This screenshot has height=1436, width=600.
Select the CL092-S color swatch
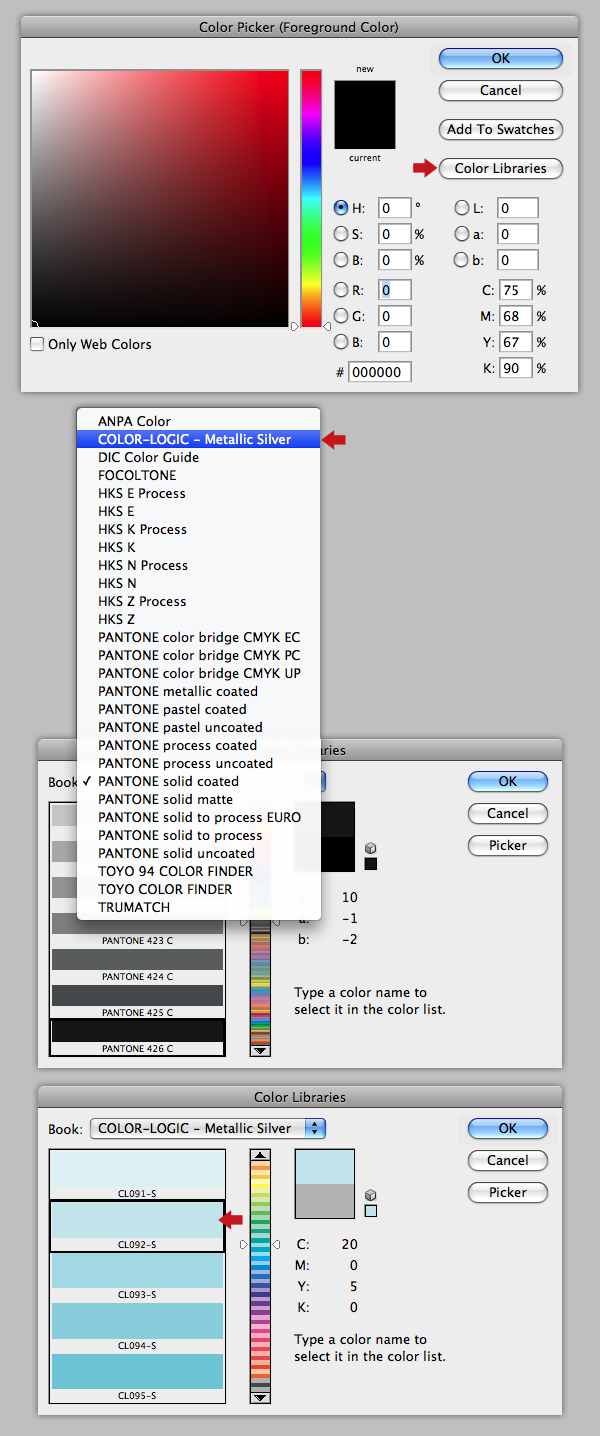click(x=137, y=1226)
